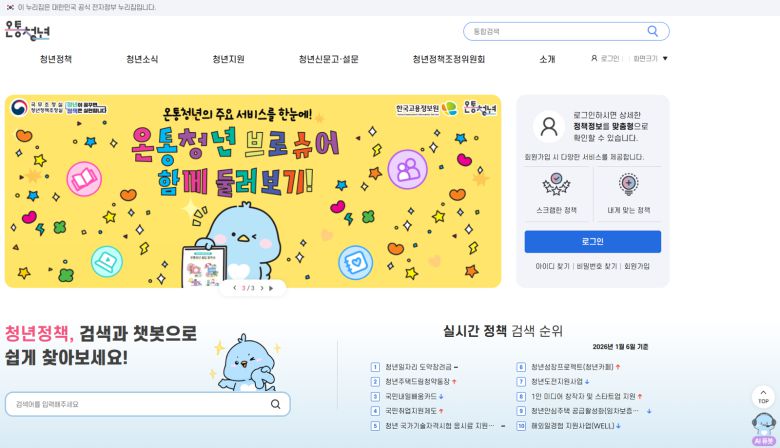Click the blue 로그인 button
Viewport: 780px width, 448px height.
(592, 242)
